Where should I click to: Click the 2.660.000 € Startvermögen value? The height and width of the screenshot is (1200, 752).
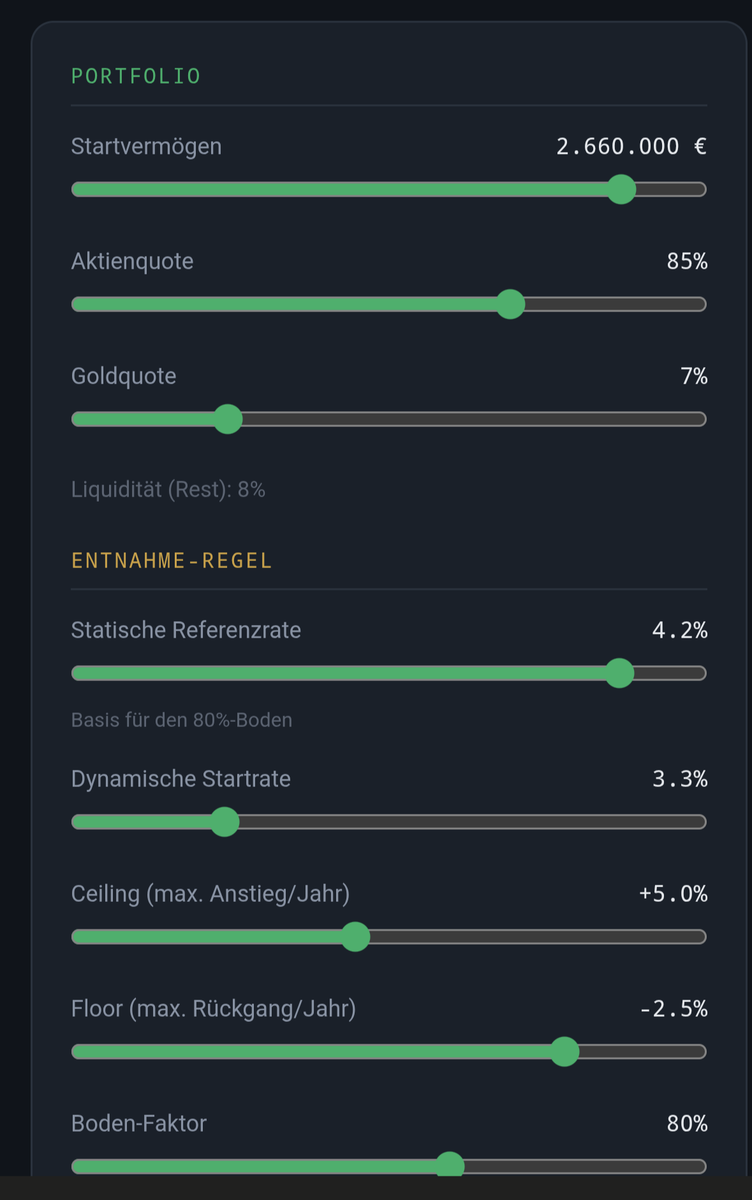click(x=632, y=147)
